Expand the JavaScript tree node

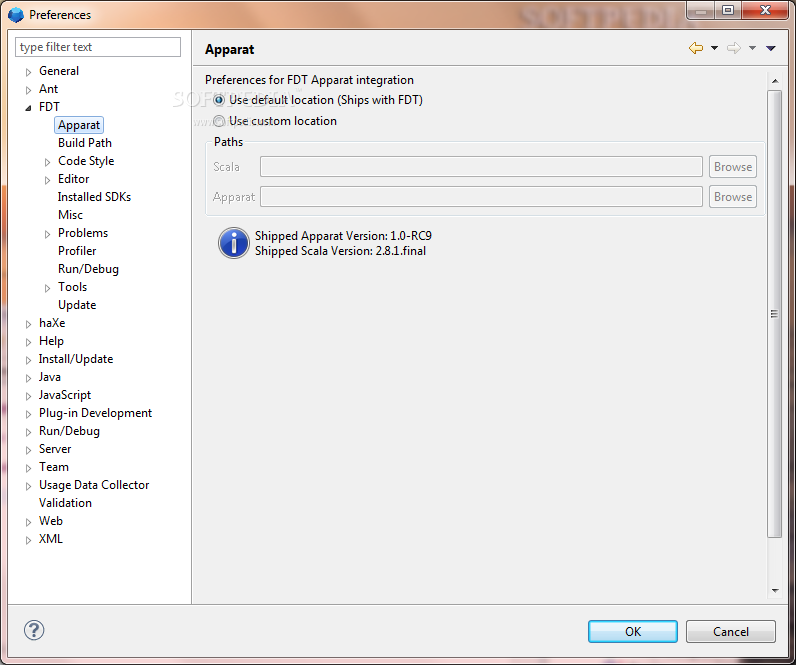[x=28, y=396]
